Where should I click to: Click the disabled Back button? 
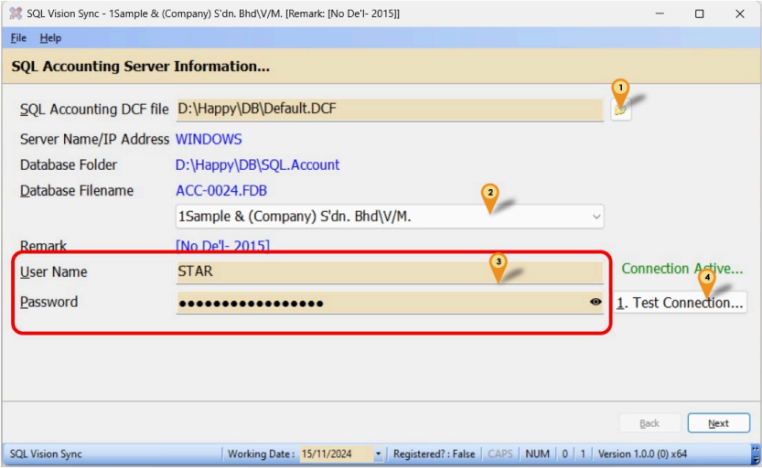[649, 423]
